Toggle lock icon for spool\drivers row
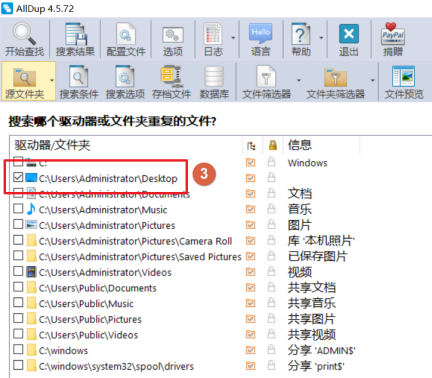Viewport: 432px width, 378px height. (x=272, y=365)
